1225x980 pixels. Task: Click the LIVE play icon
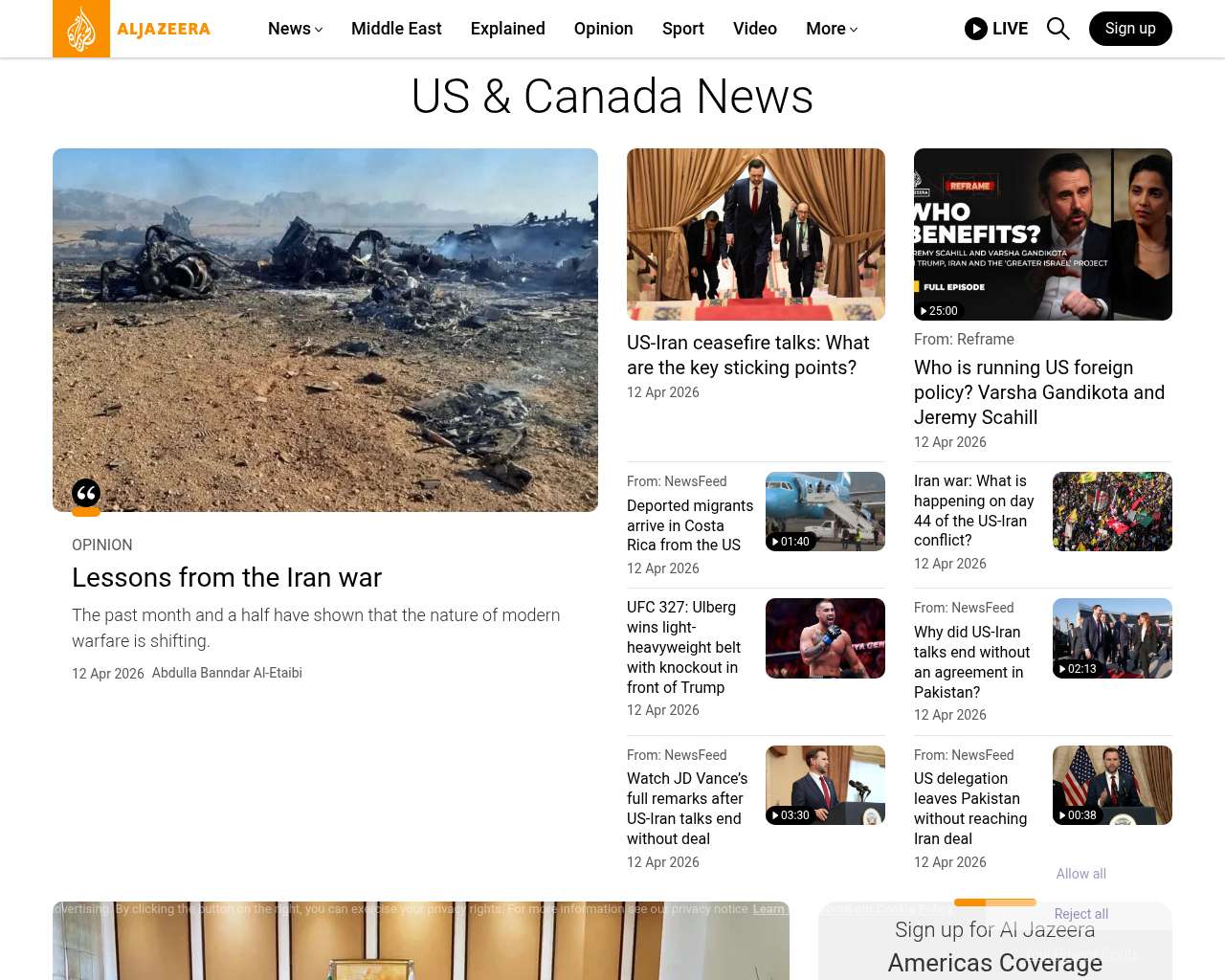tap(975, 29)
